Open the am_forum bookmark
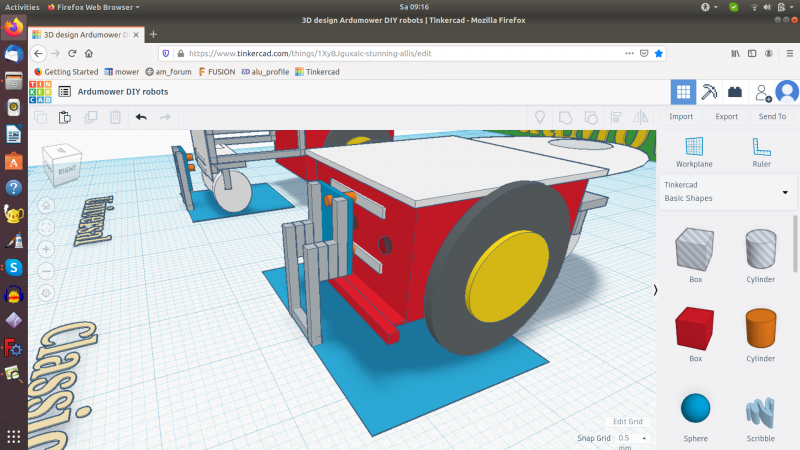The width and height of the screenshot is (800, 450). click(168, 72)
